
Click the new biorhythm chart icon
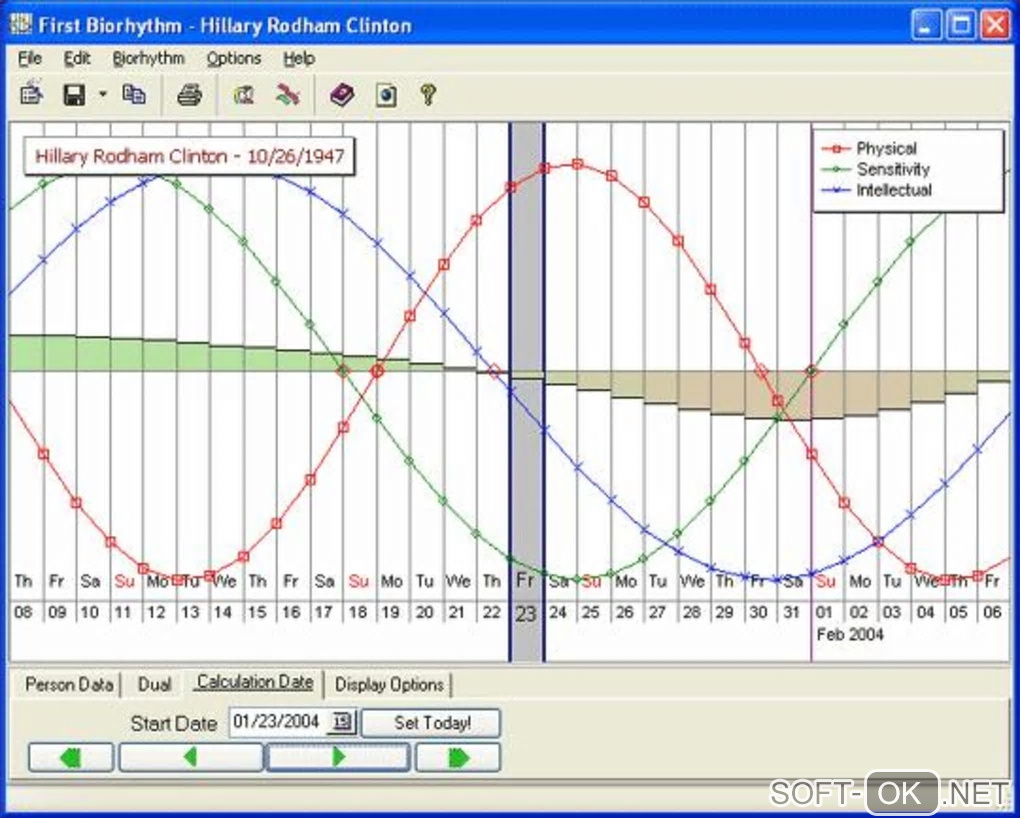pyautogui.click(x=31, y=94)
